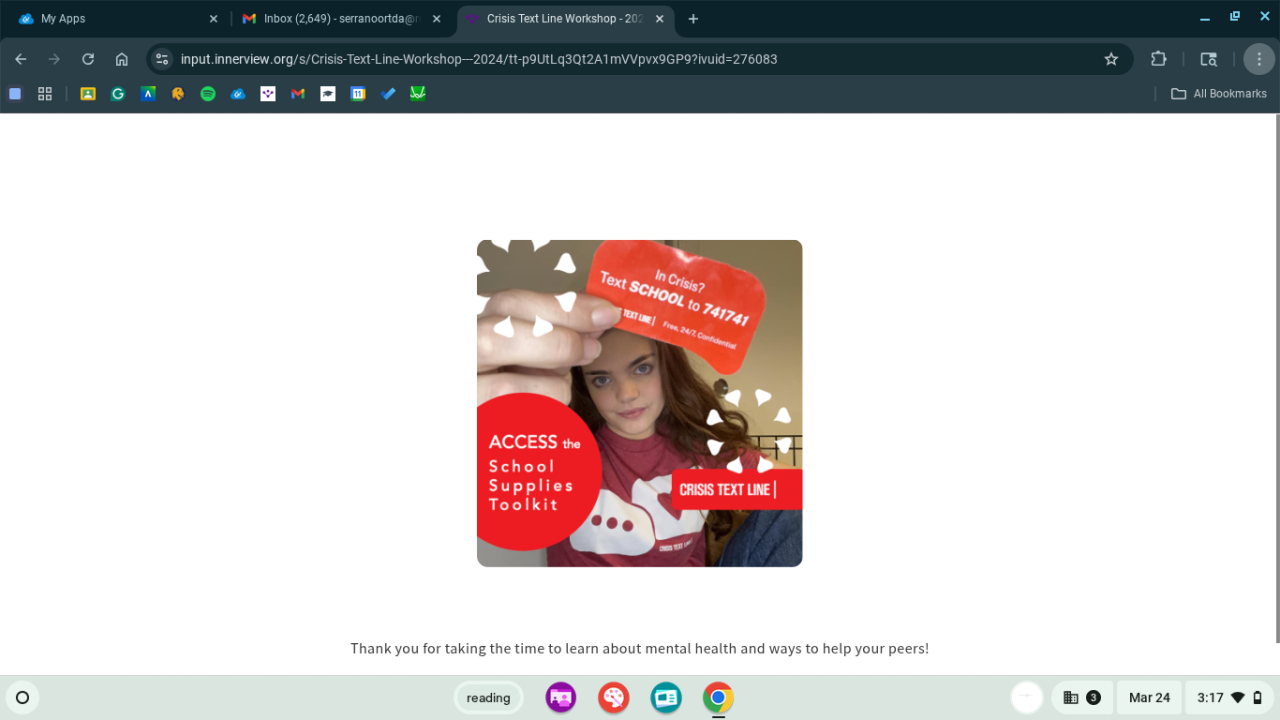Close the Crisis Text Line Workshop tab
1280x720 pixels.
coord(660,19)
